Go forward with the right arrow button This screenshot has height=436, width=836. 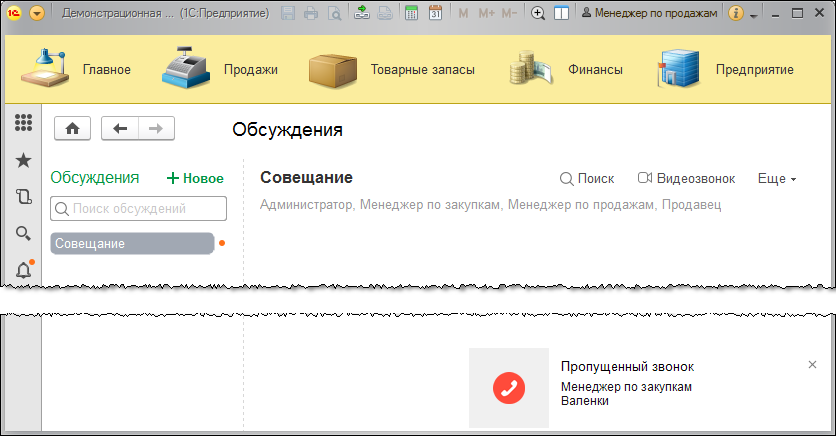tap(156, 128)
